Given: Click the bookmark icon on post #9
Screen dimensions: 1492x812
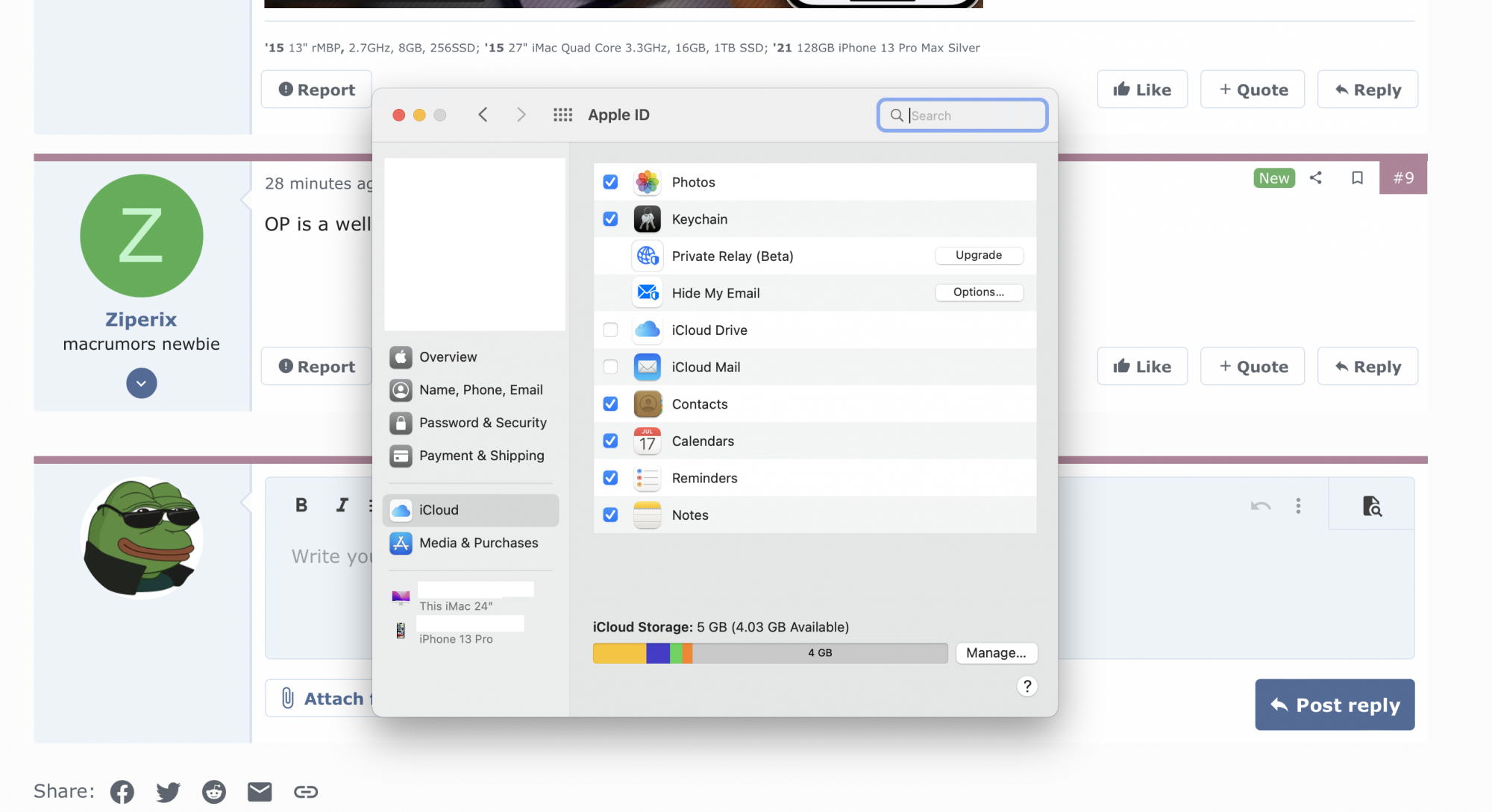Looking at the screenshot, I should [1357, 178].
